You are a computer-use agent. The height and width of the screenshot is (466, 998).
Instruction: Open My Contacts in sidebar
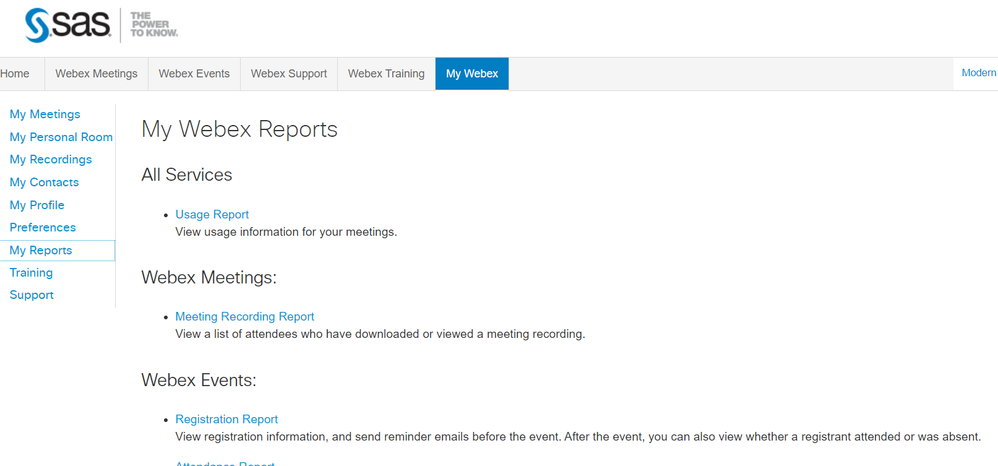tap(45, 182)
